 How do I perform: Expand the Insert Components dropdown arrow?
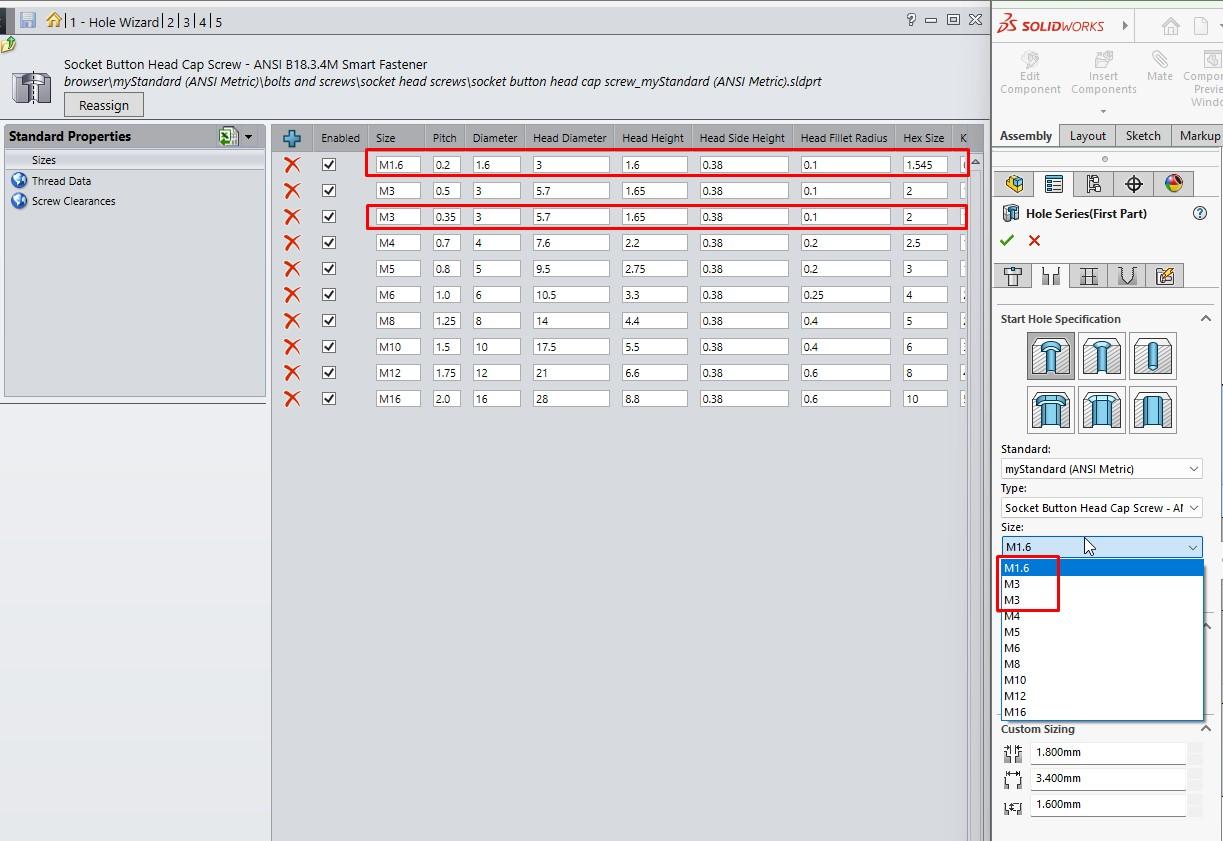pos(1104,111)
